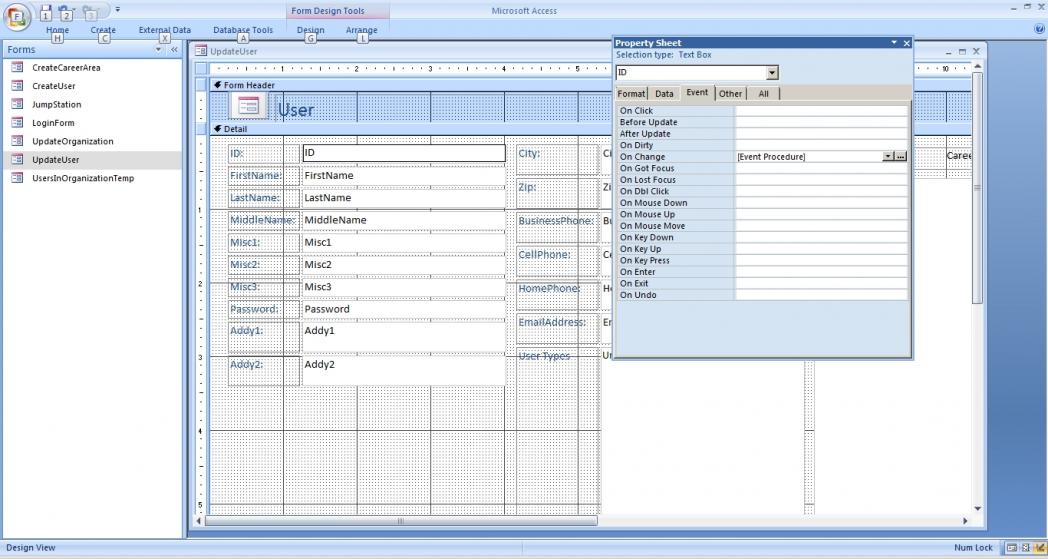Select the LastName text box on form
The width and height of the screenshot is (1048, 559).
click(404, 198)
